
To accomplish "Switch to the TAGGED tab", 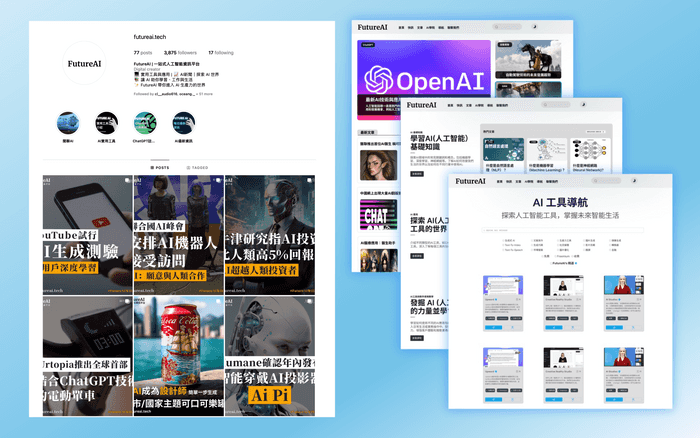I will click(x=197, y=167).
